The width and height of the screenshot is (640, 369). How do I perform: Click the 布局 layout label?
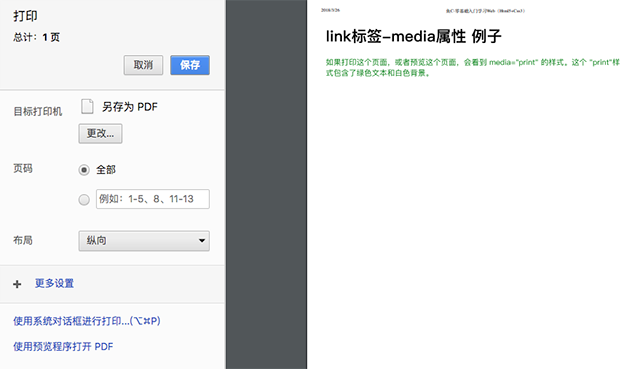click(23, 240)
